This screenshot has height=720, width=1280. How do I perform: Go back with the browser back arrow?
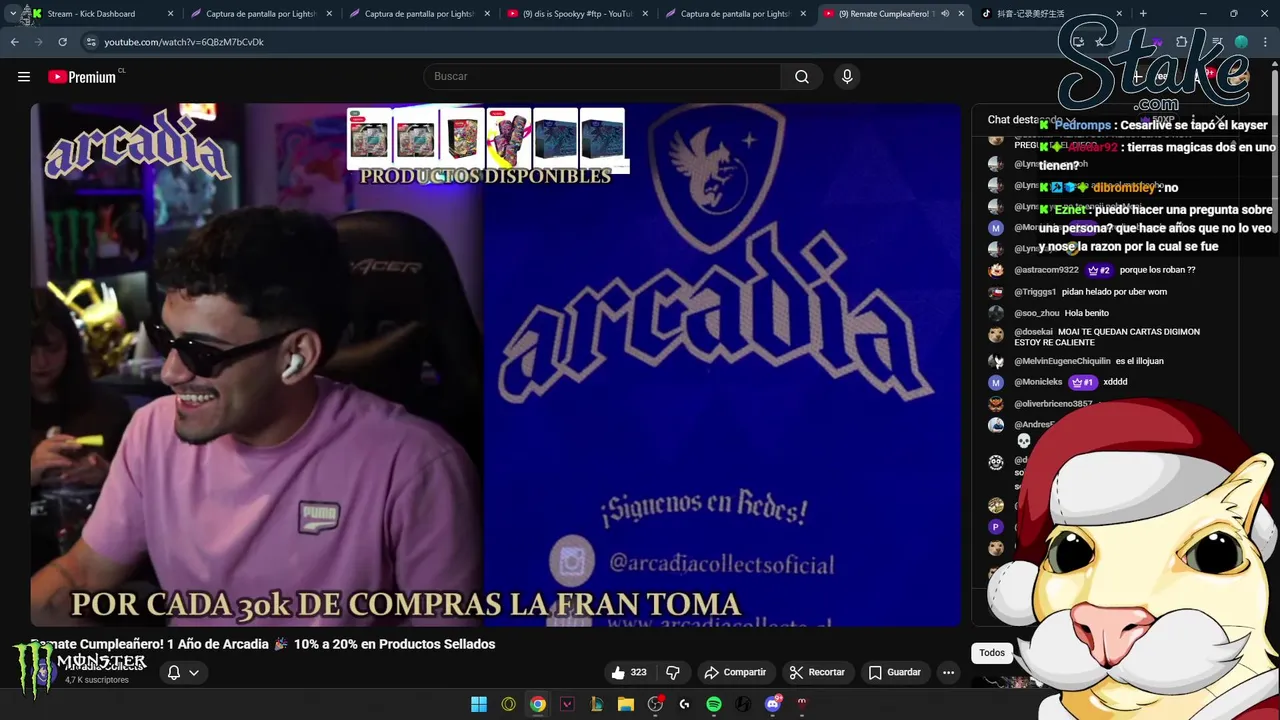pos(15,42)
